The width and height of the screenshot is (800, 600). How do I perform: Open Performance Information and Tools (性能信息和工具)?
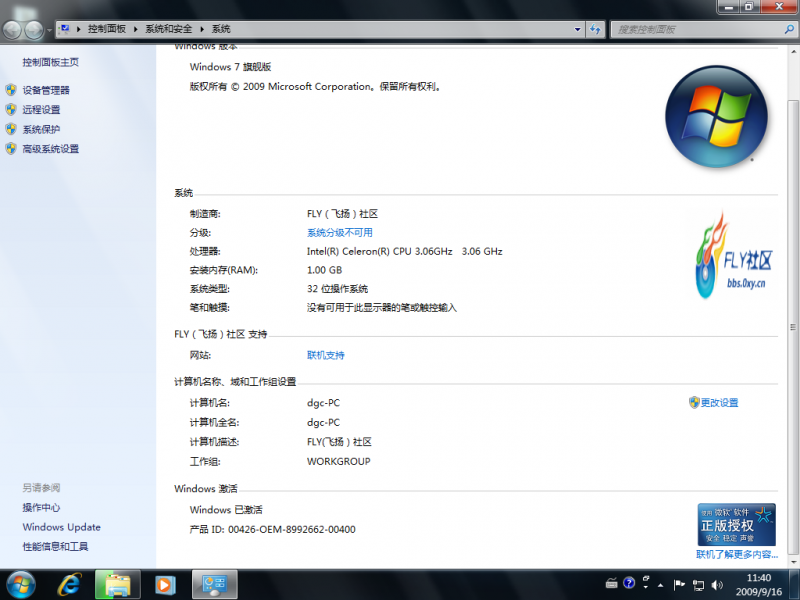pos(55,546)
